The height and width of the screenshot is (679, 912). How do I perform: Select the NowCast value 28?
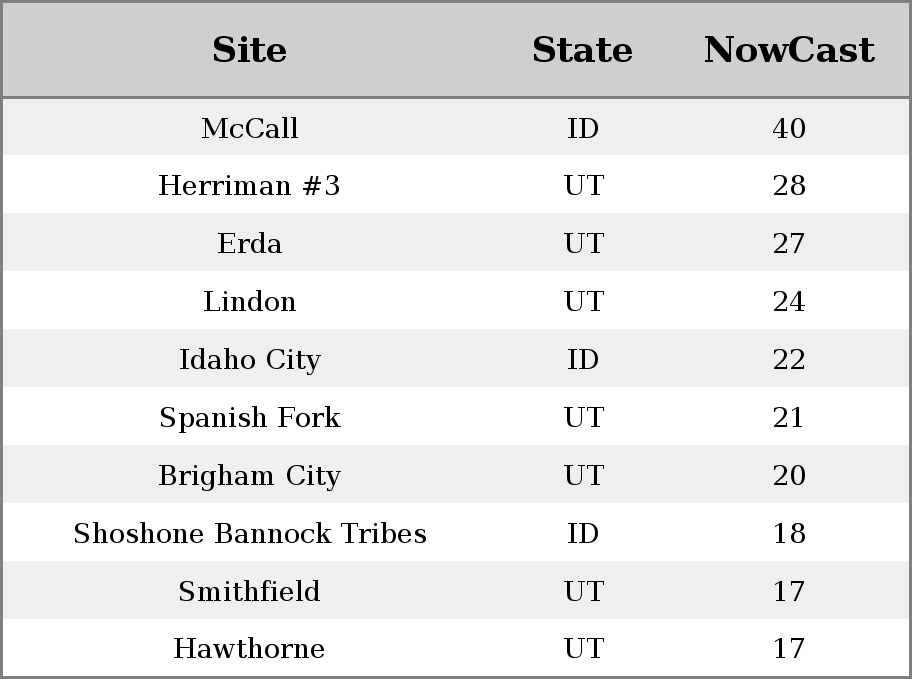tap(789, 186)
